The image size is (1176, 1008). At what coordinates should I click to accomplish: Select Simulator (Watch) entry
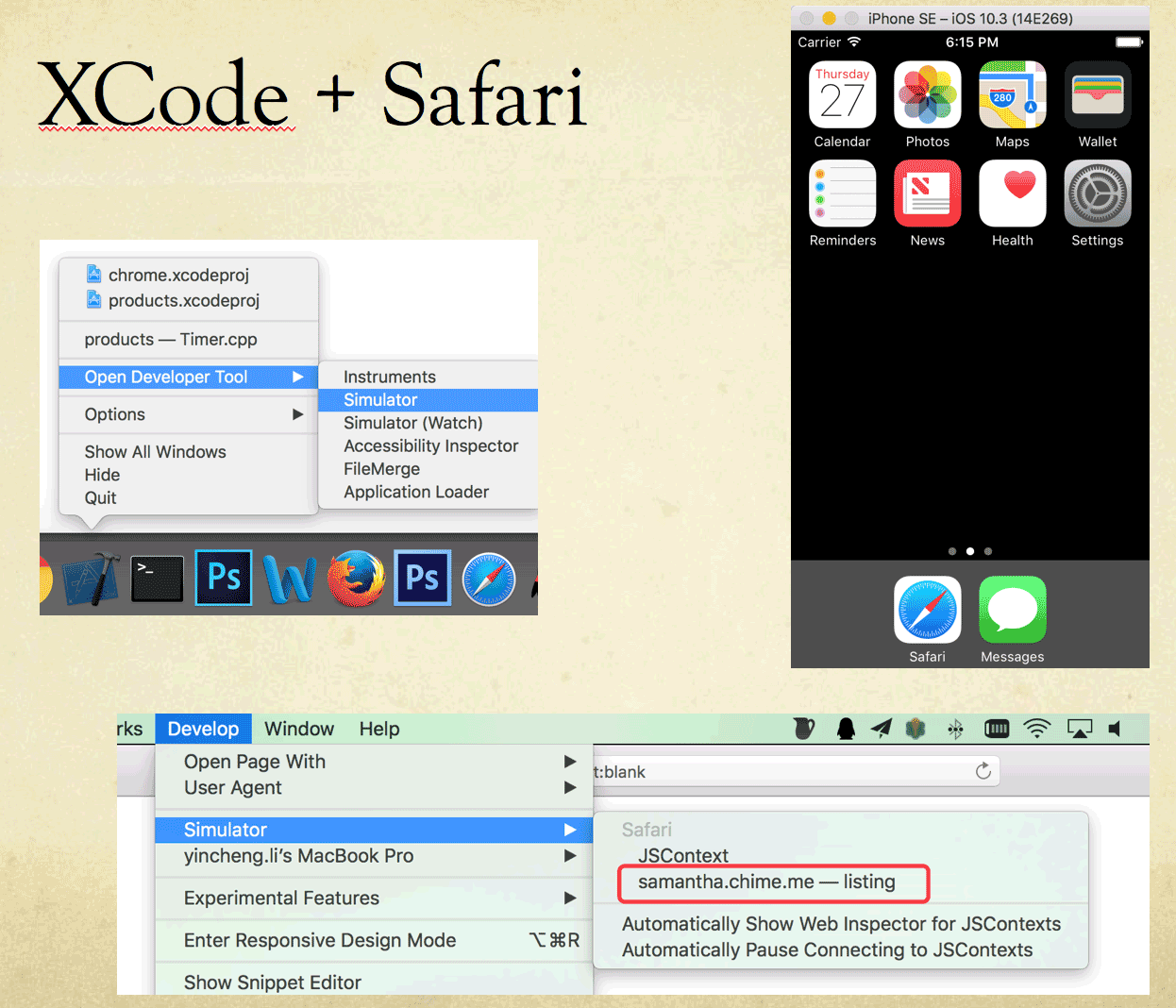(428, 423)
